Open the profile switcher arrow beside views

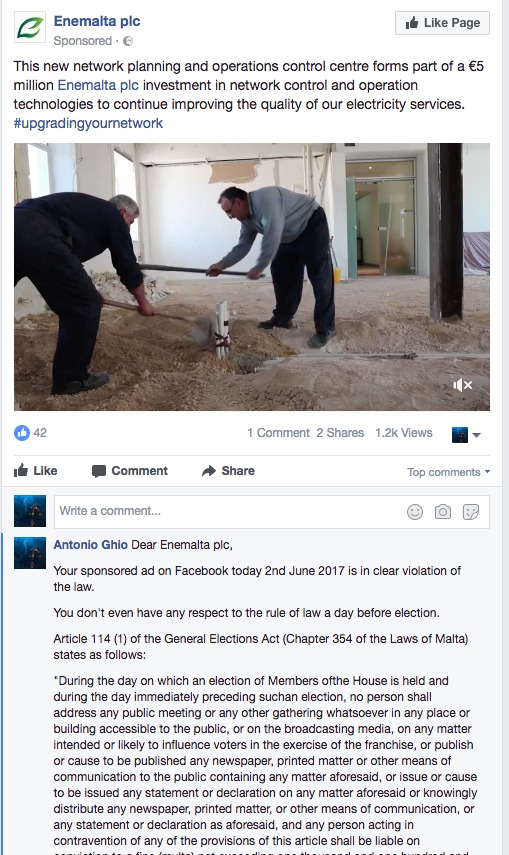pos(476,435)
